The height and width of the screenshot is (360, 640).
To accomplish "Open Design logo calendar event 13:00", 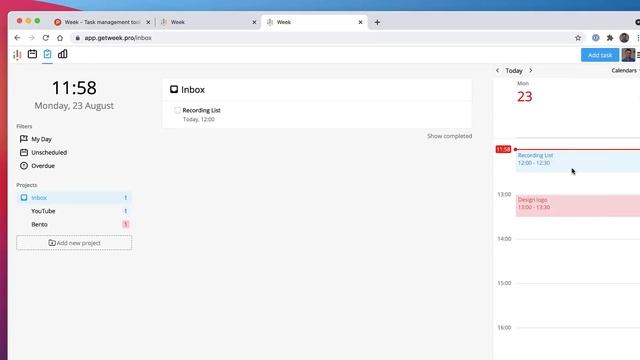I will tap(578, 206).
